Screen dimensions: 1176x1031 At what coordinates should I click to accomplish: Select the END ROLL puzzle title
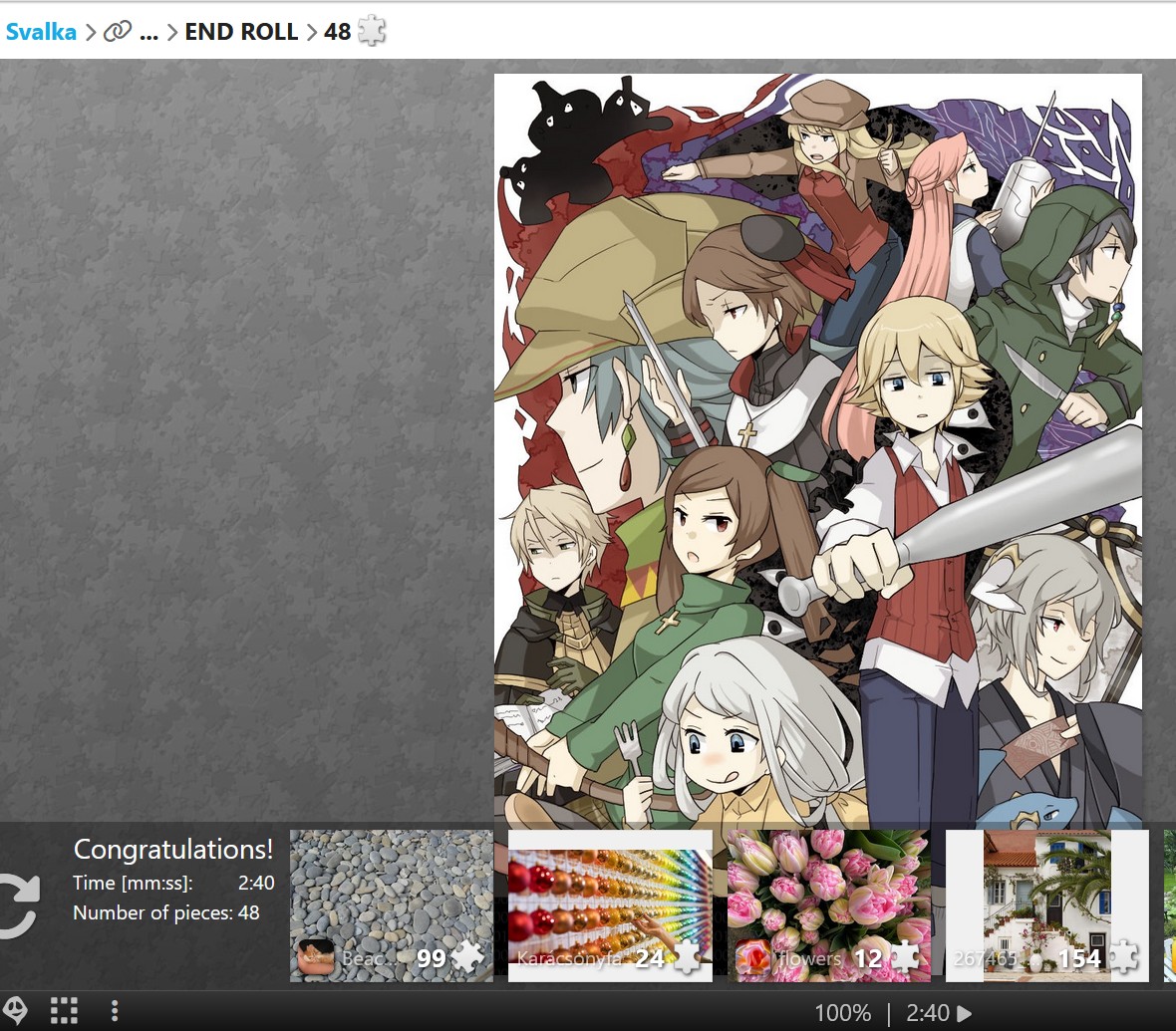pos(241,32)
